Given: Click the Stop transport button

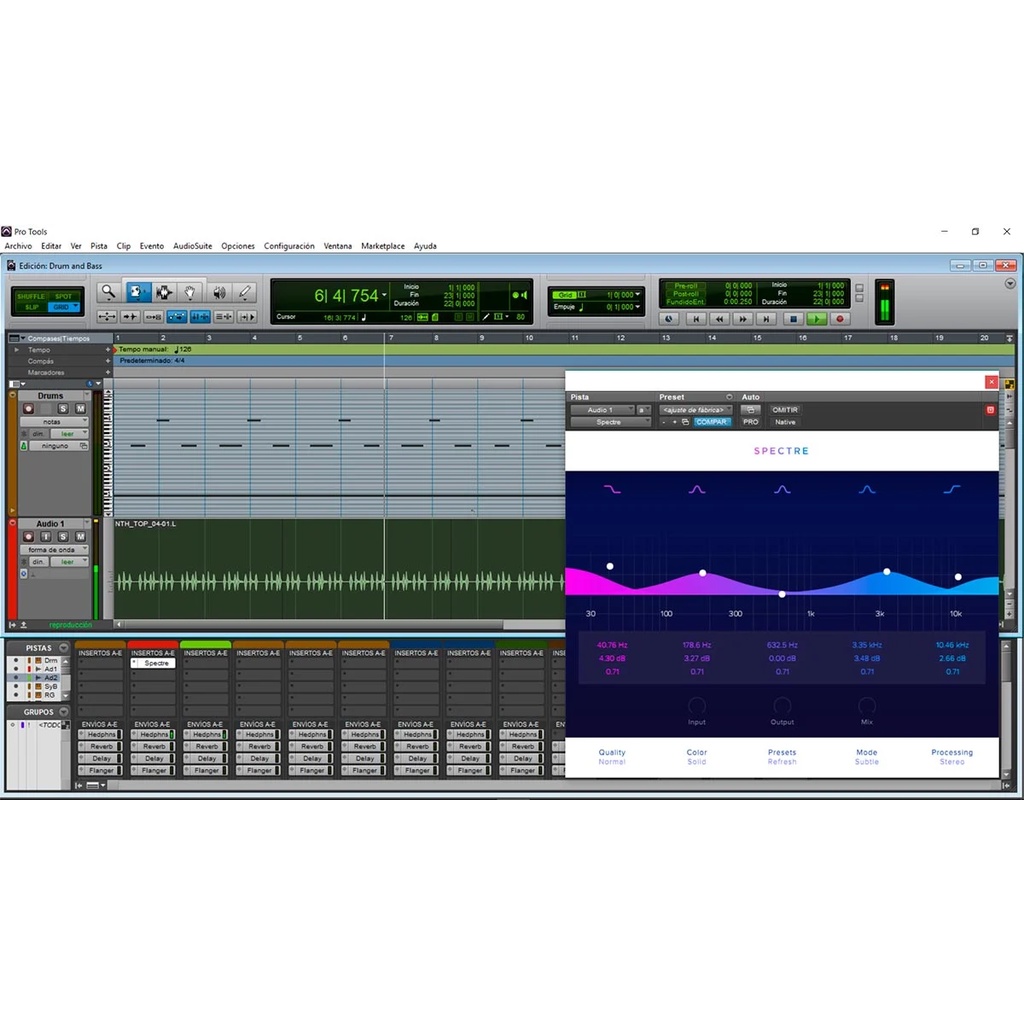Looking at the screenshot, I should coord(793,319).
